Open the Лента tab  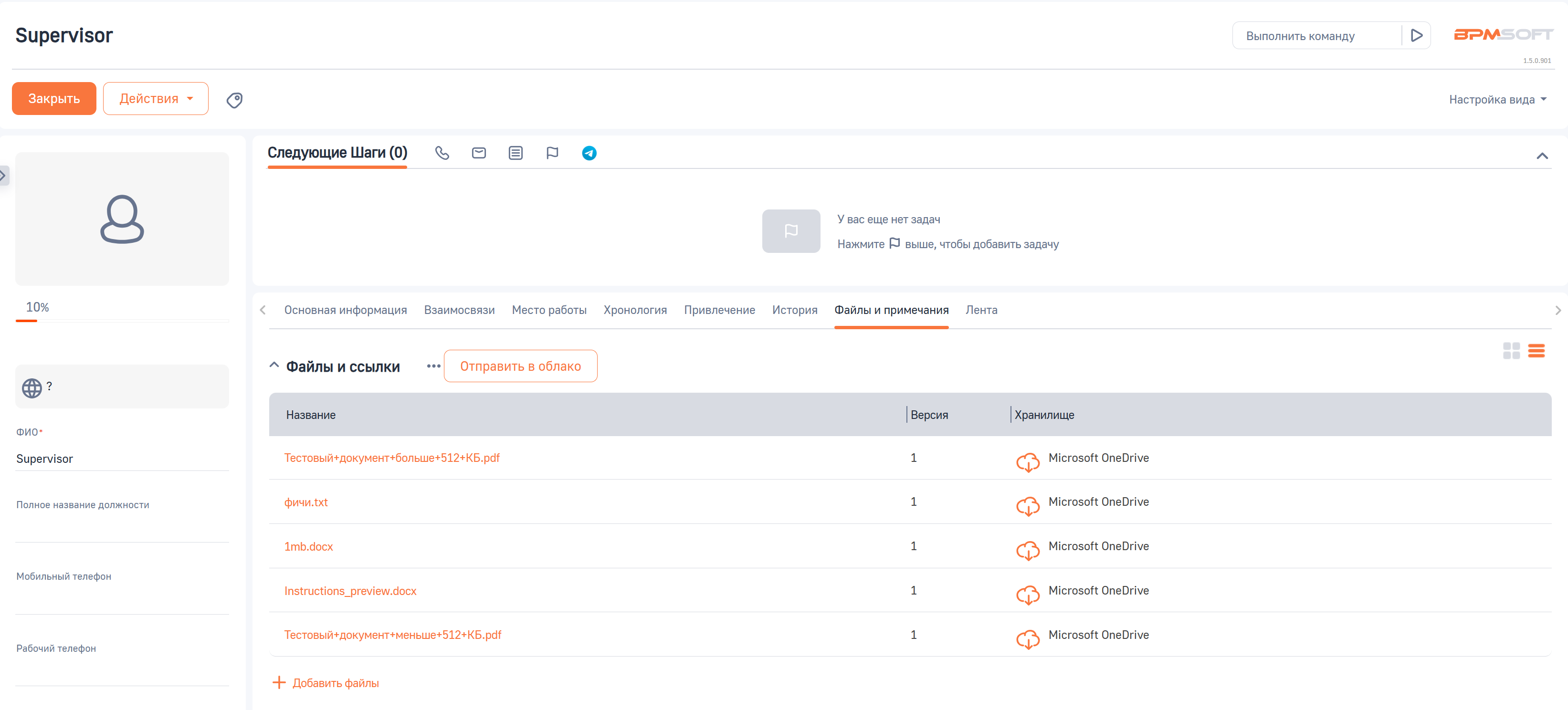click(981, 310)
